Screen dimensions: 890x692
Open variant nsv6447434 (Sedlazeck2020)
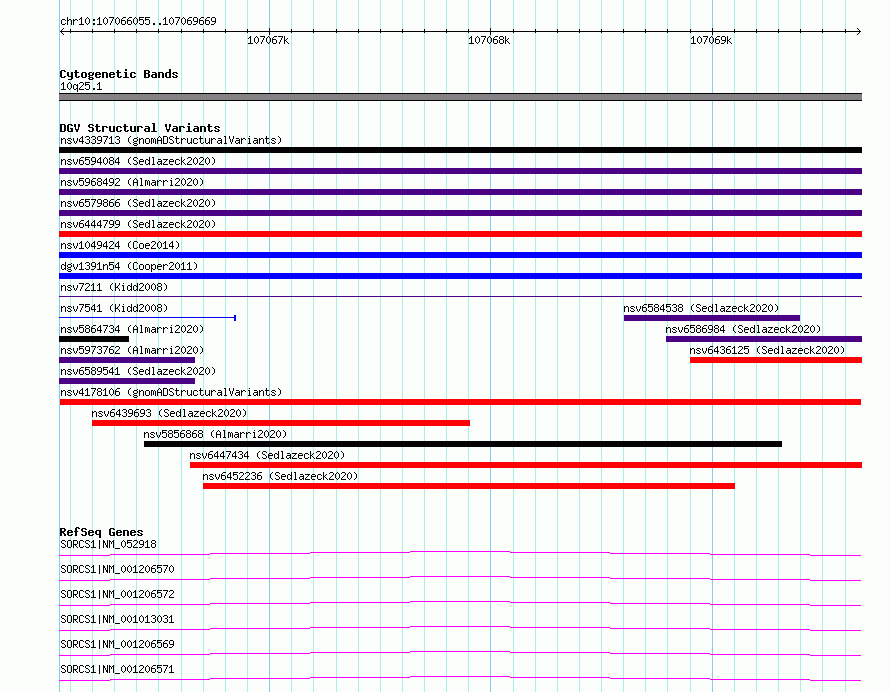pos(267,455)
